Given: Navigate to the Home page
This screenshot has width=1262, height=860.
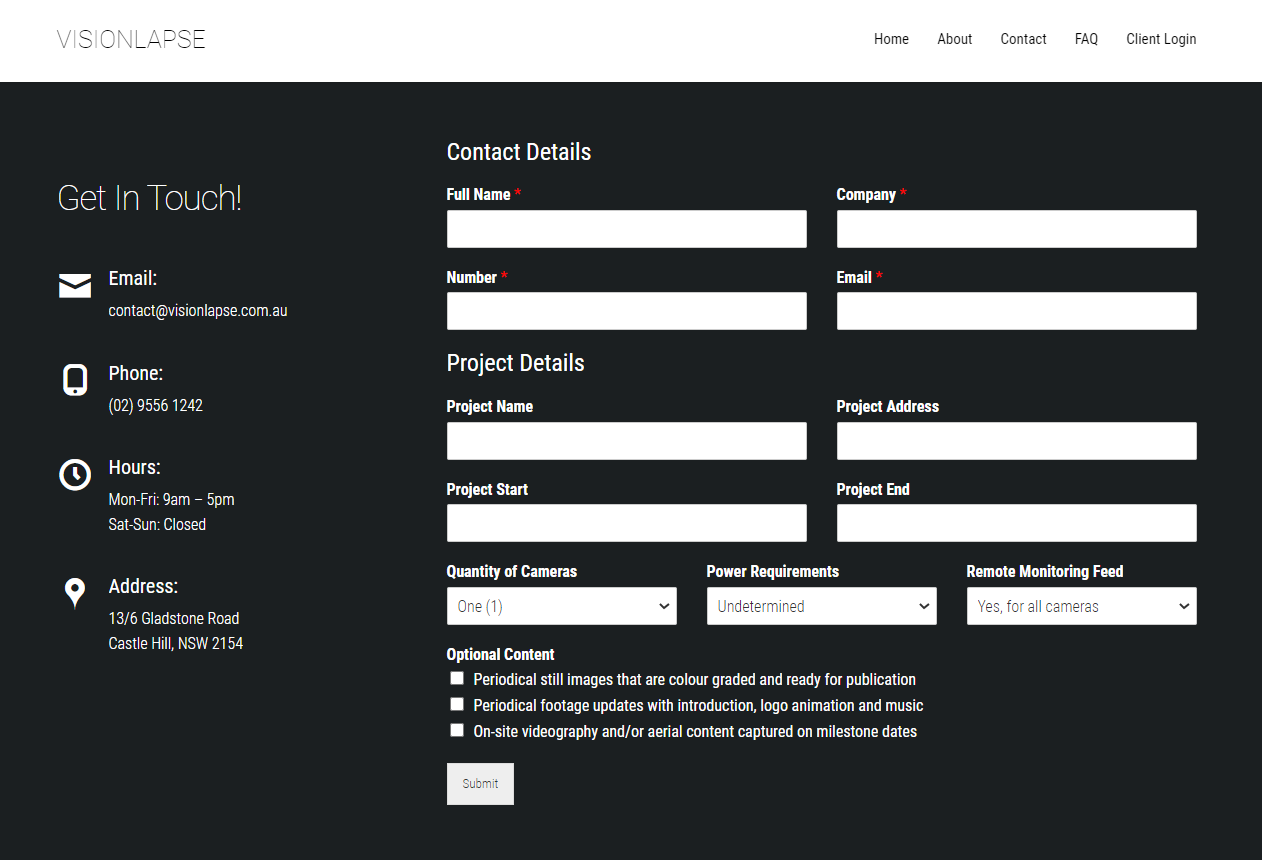Looking at the screenshot, I should coord(891,40).
